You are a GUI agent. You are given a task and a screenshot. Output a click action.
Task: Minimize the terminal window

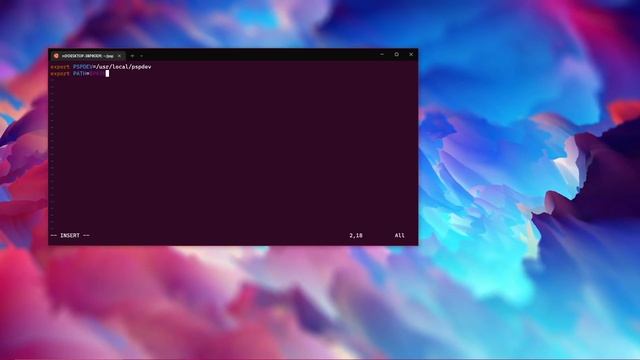382,54
